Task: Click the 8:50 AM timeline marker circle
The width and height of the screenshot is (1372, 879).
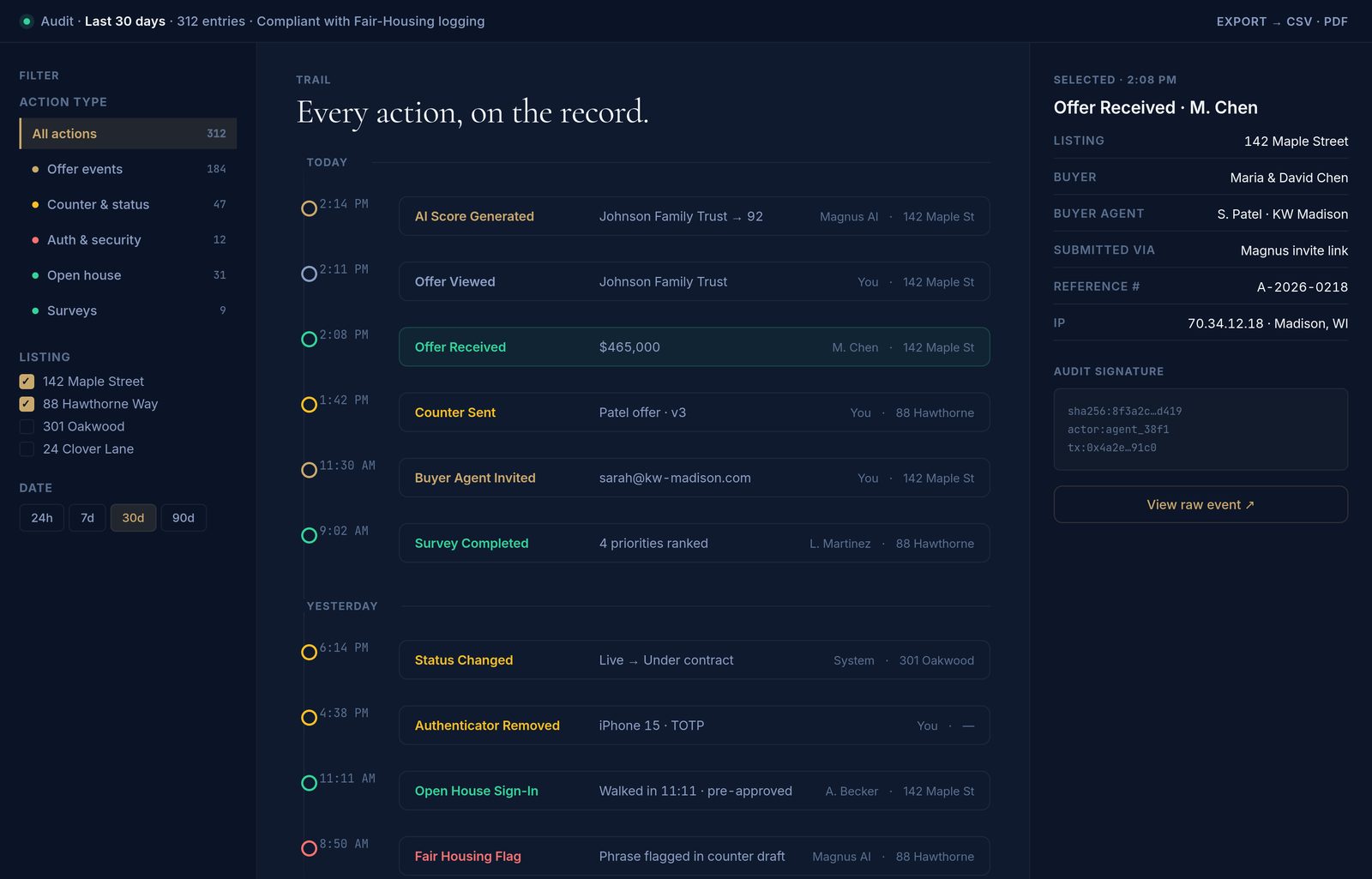Action: coord(309,848)
